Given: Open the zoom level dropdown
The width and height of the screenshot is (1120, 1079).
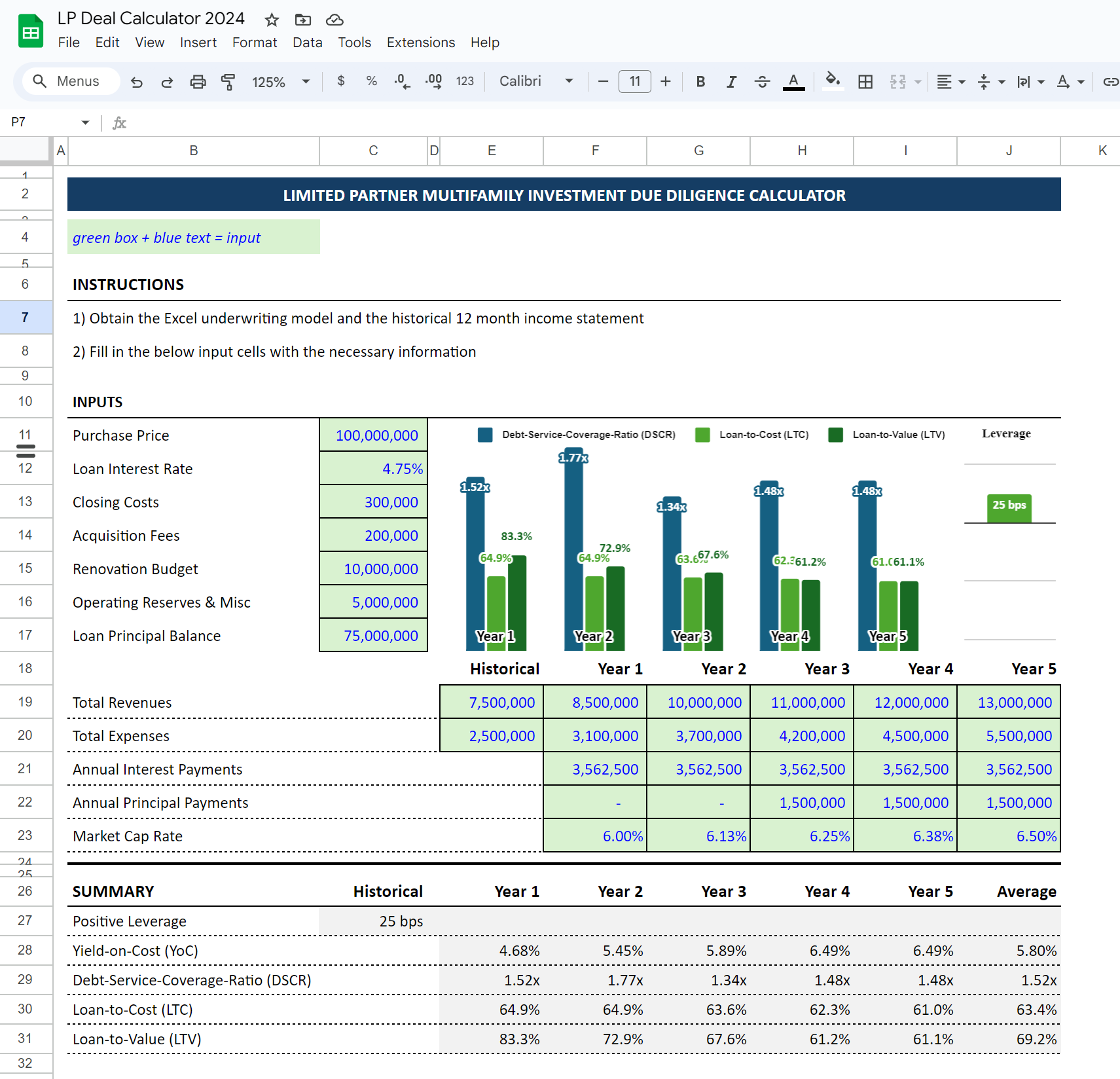Looking at the screenshot, I should (x=280, y=81).
